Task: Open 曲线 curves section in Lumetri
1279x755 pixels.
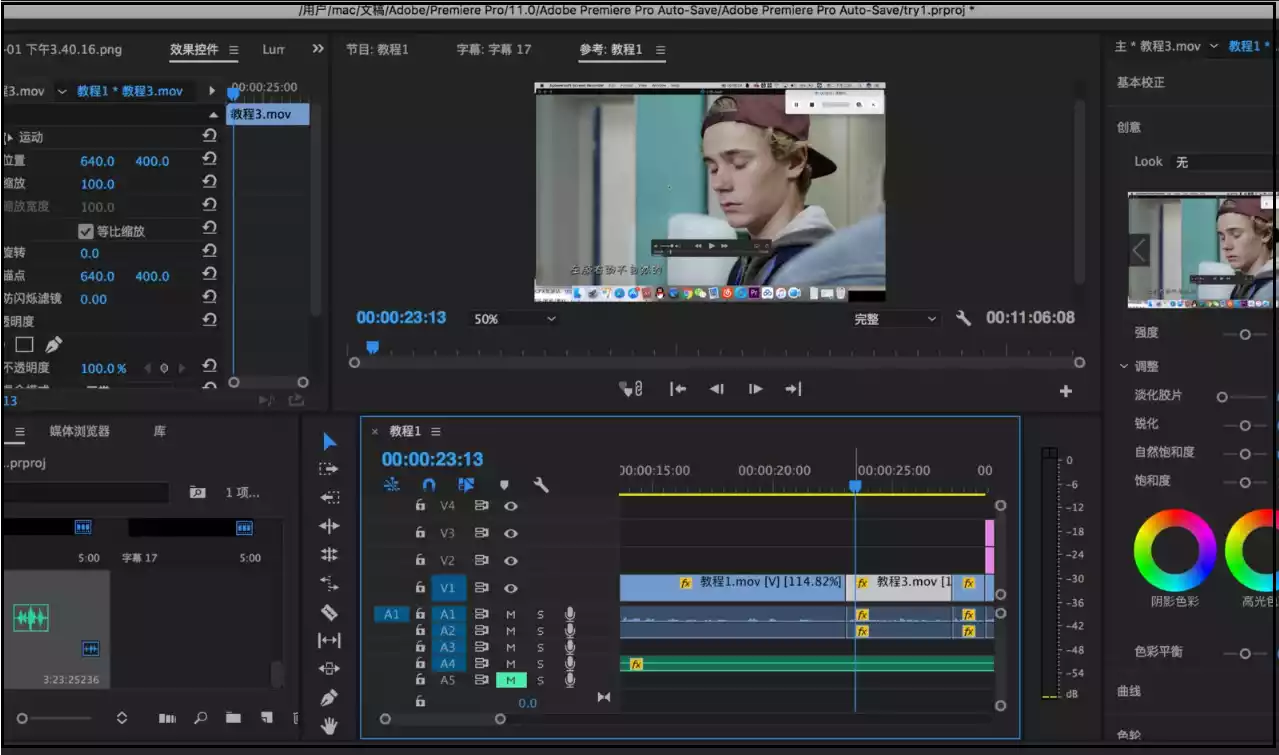Action: coord(1129,691)
